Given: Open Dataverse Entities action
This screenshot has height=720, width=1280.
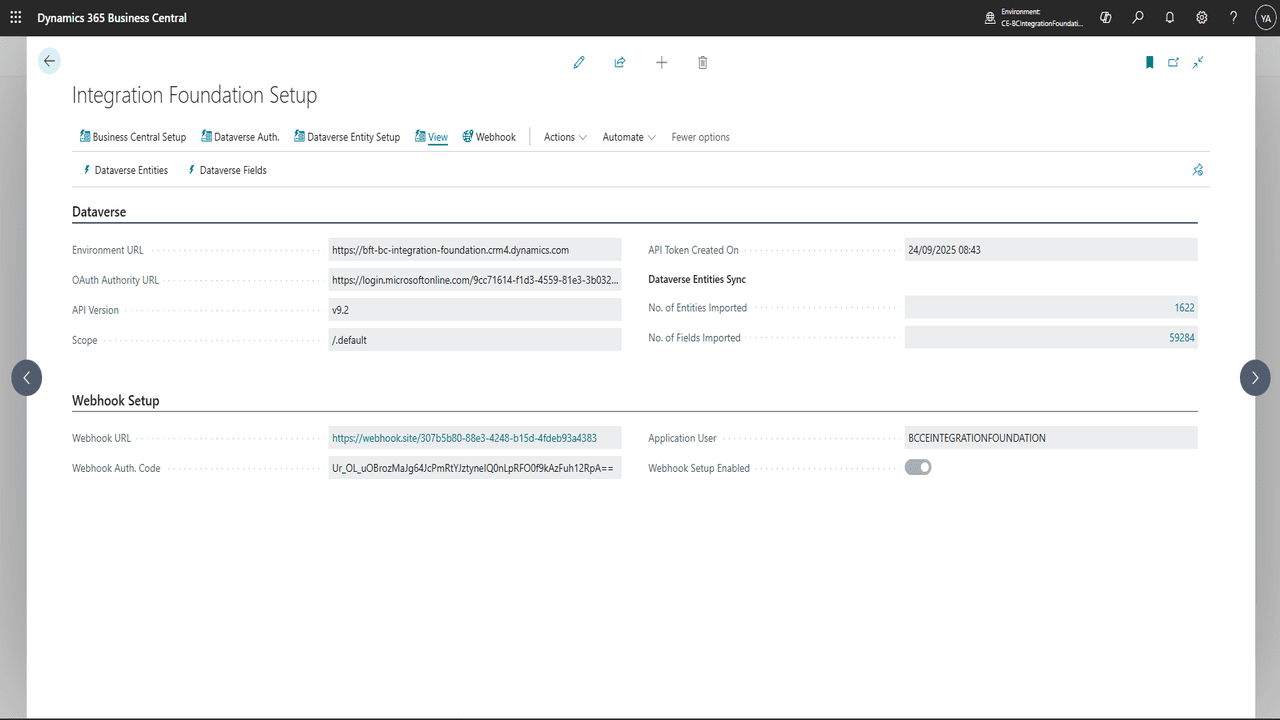Looking at the screenshot, I should 125,170.
